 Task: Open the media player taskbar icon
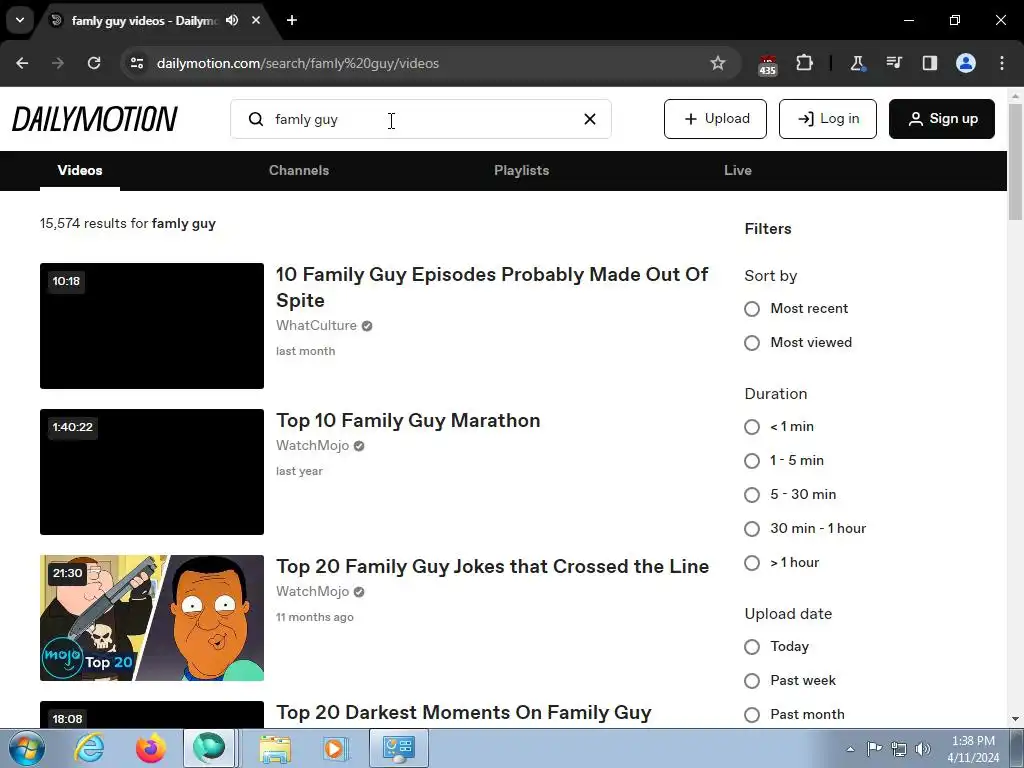coord(336,748)
